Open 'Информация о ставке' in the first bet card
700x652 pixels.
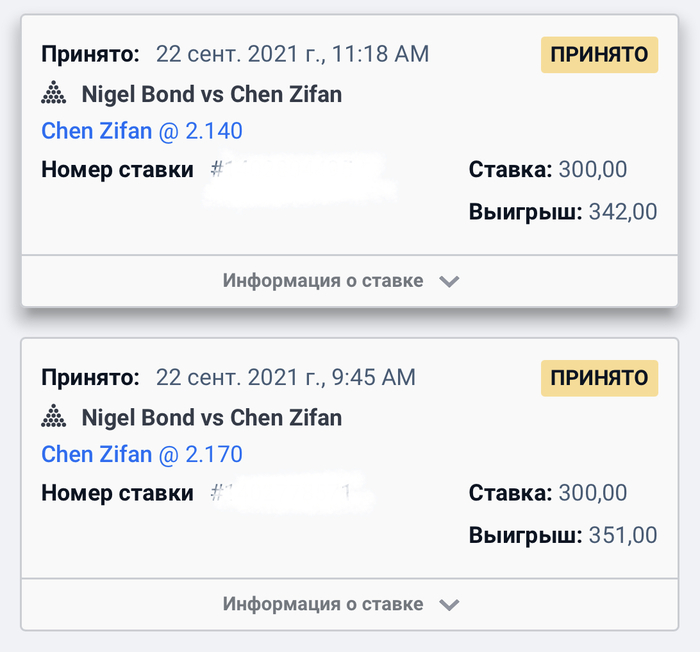323,281
